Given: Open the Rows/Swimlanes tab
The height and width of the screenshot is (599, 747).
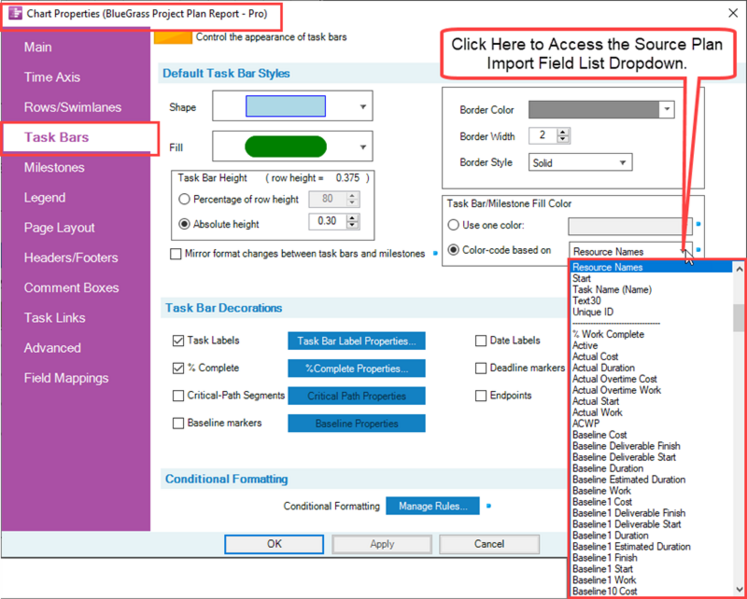Looking at the screenshot, I should point(73,107).
